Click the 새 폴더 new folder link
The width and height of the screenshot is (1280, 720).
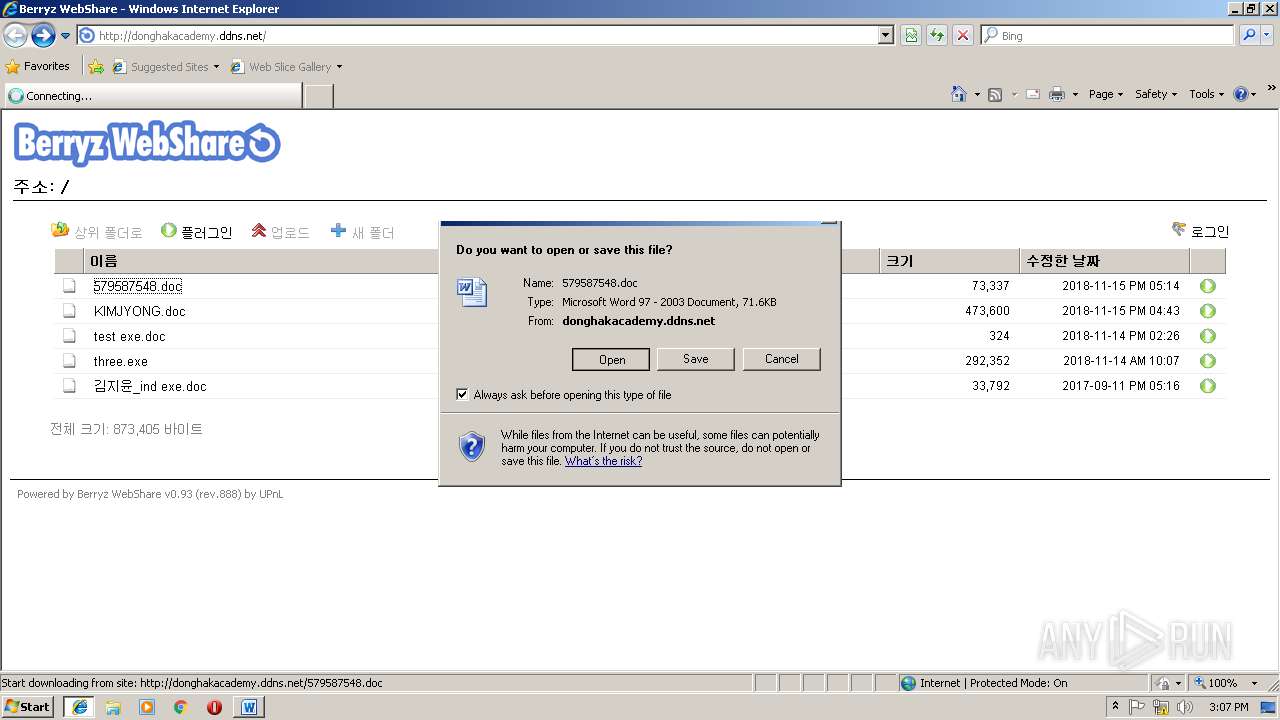click(x=362, y=232)
